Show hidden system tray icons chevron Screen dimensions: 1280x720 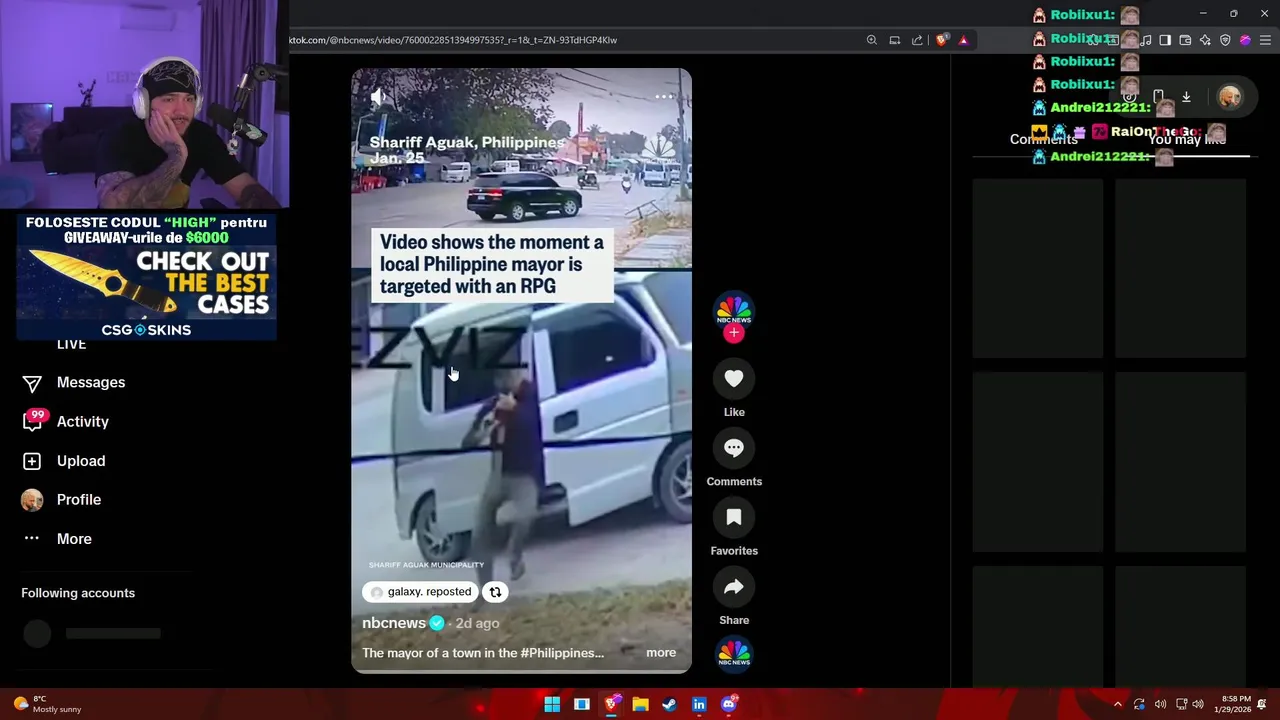1117,704
